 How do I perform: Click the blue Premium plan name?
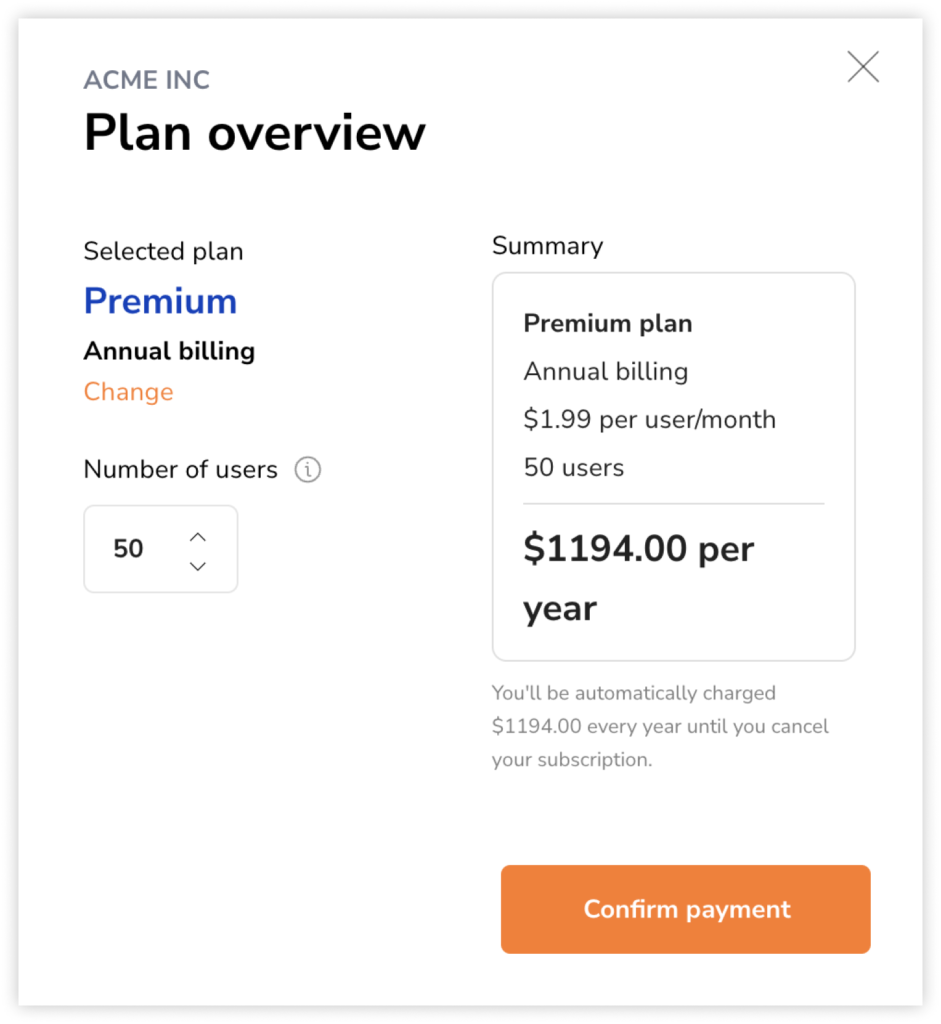tap(161, 301)
